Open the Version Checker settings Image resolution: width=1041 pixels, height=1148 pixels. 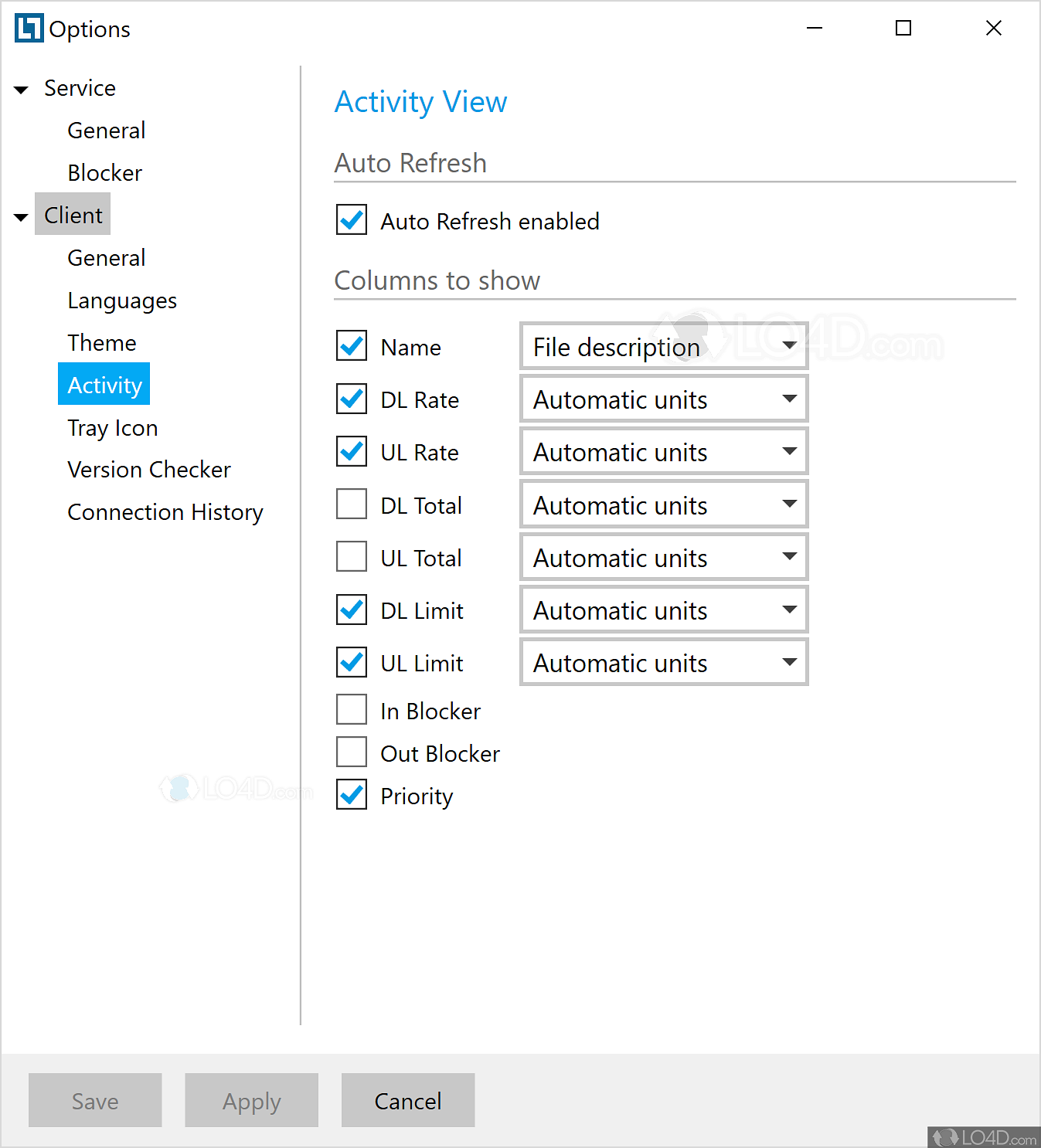149,469
